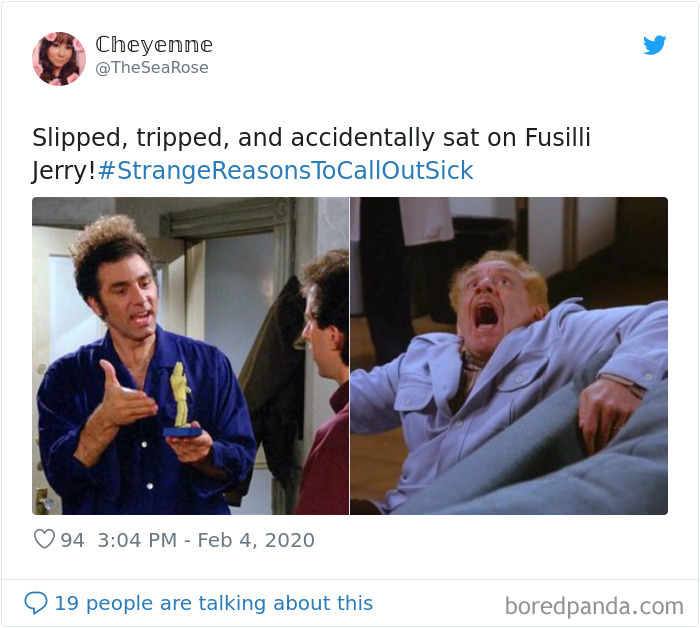Viewport: 700px width, 628px height.
Task: Click the Twitter bird logo
Action: [654, 45]
